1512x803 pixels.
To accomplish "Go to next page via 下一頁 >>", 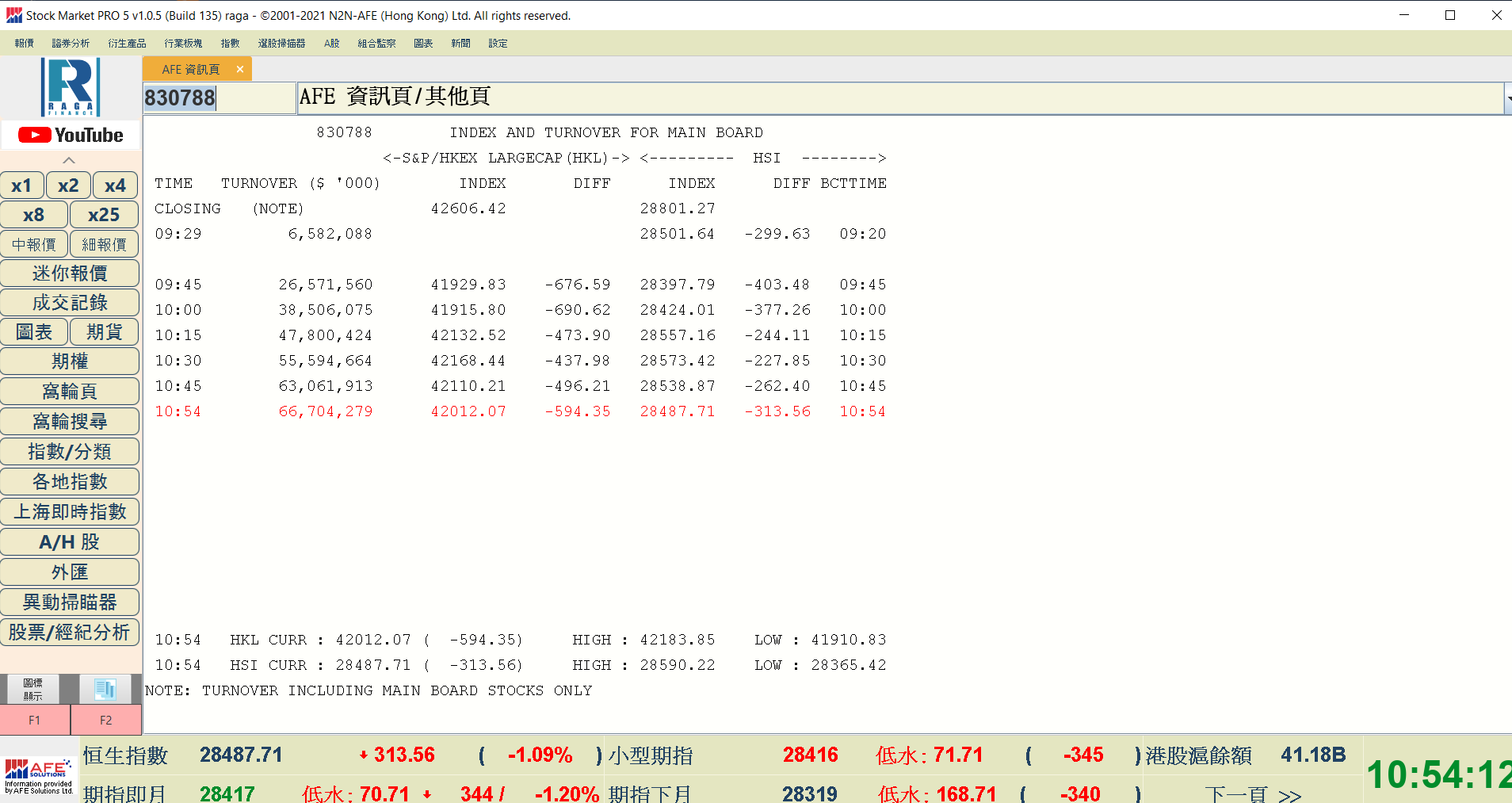I will click(1252, 793).
